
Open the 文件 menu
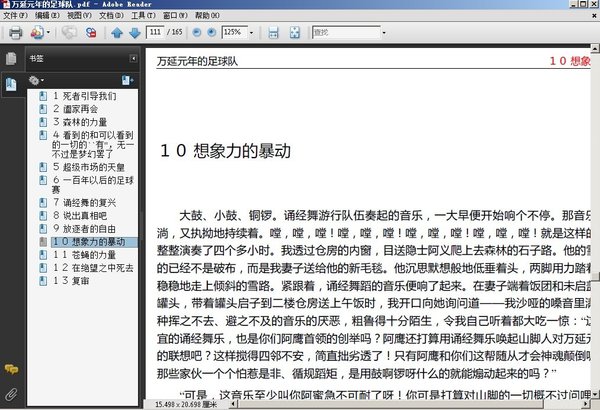coord(15,15)
